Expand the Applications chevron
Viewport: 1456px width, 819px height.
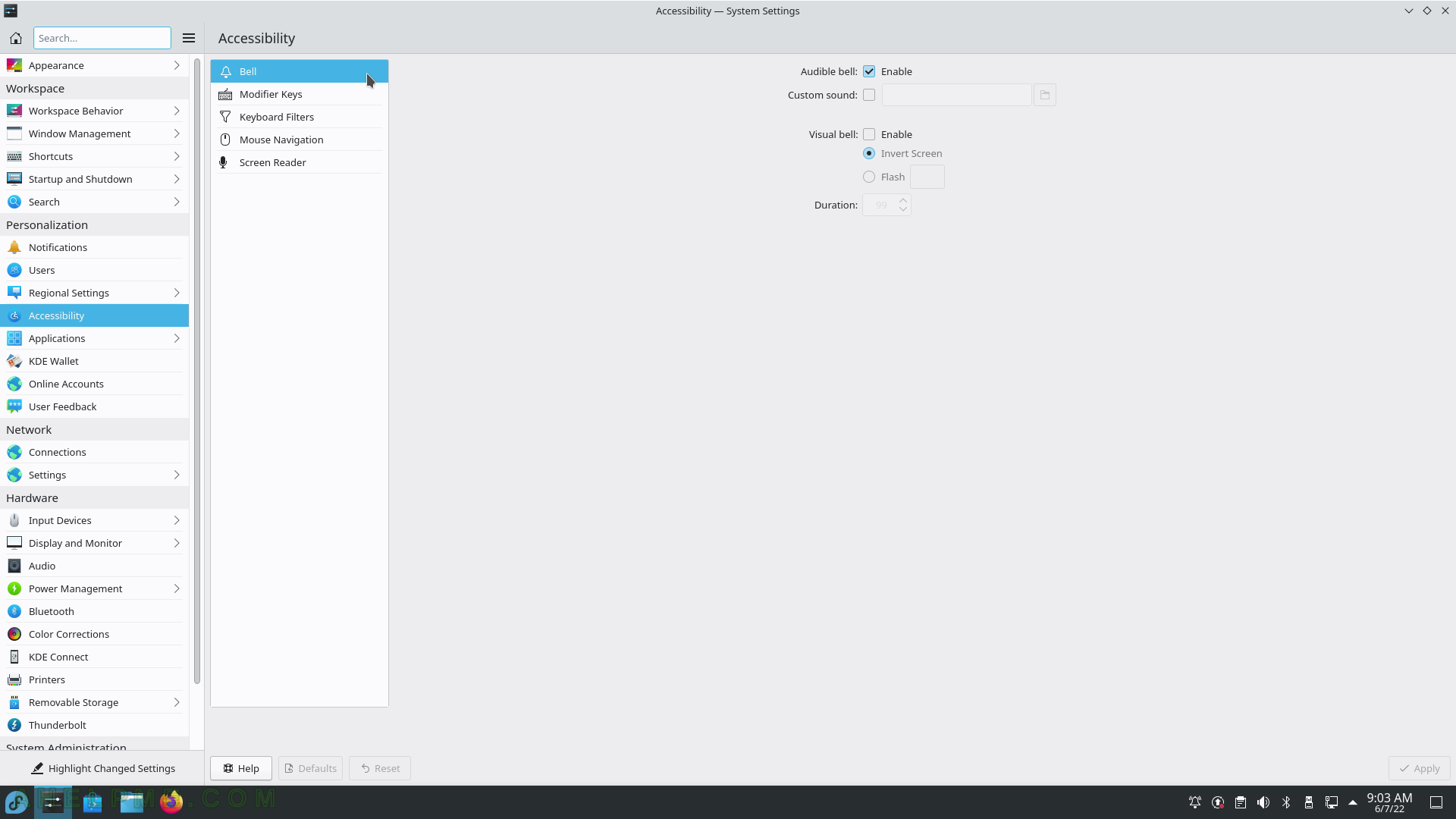tap(177, 338)
